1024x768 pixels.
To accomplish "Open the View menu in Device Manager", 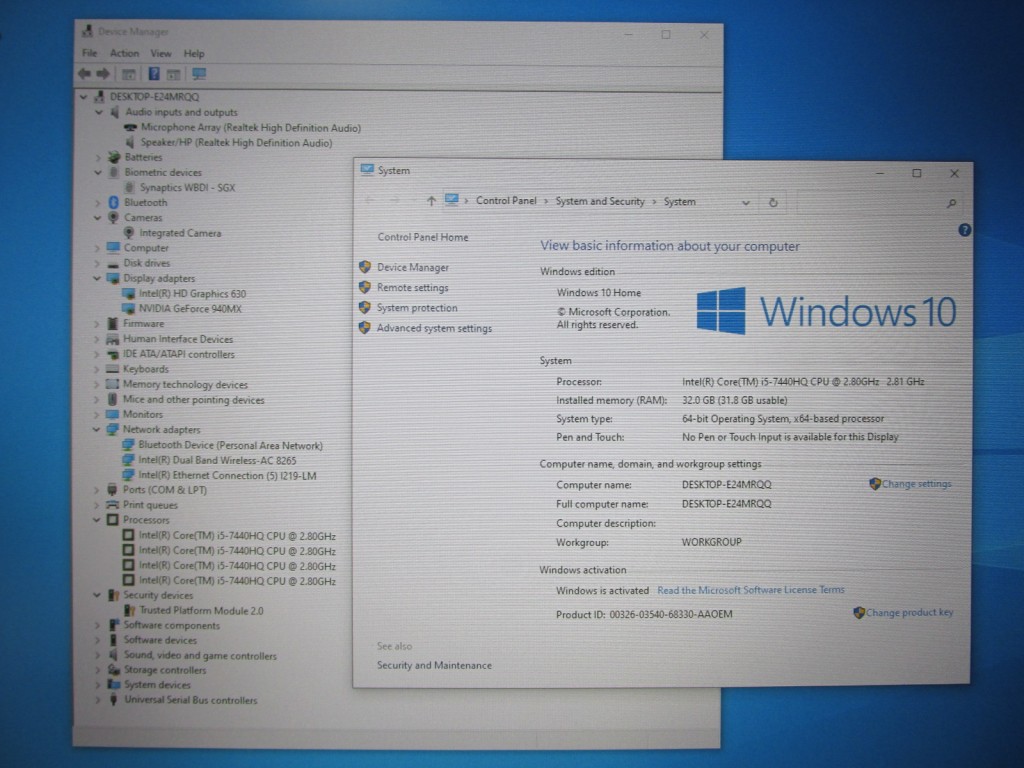I will [161, 53].
